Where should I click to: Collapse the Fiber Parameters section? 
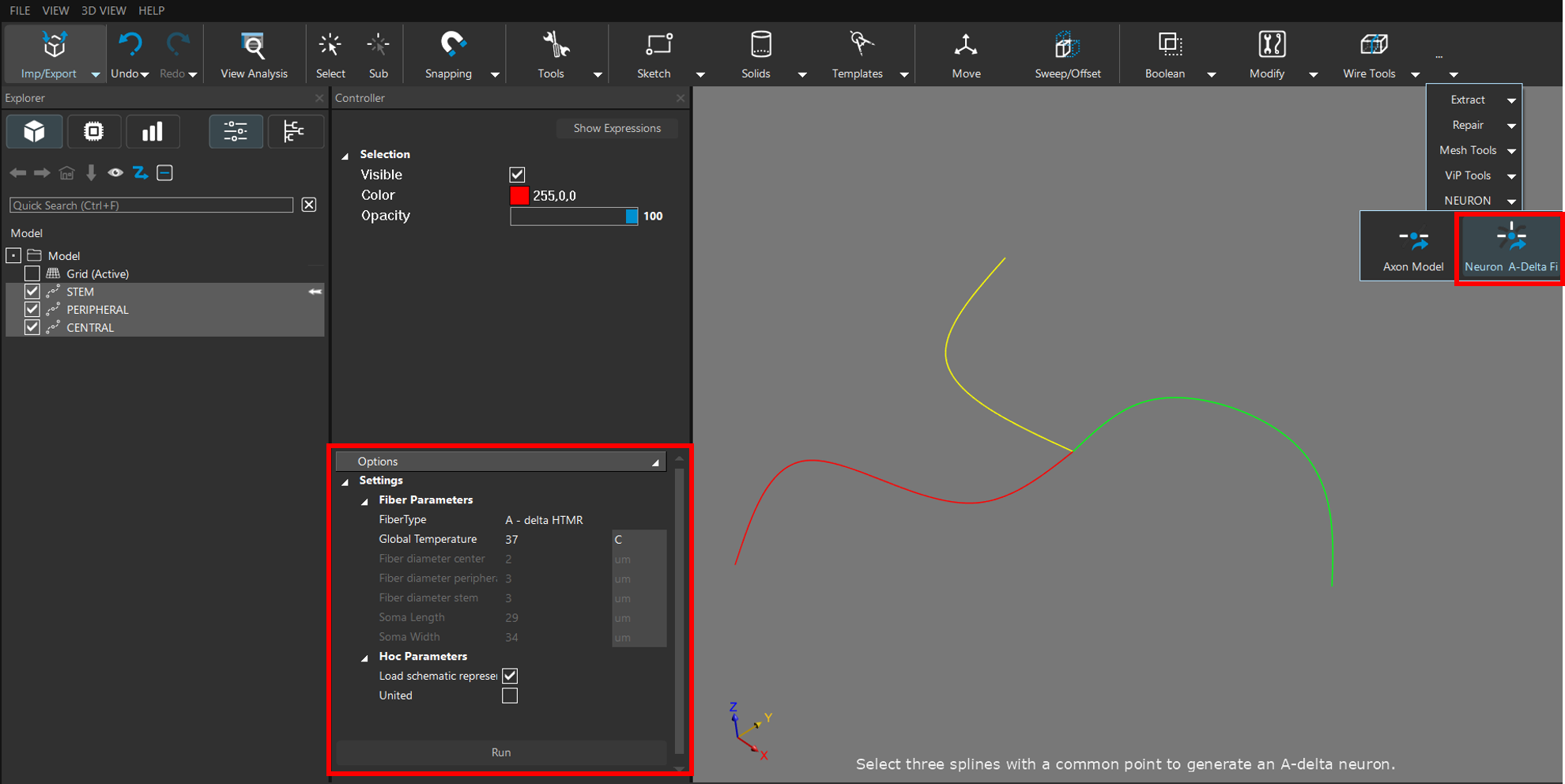point(365,501)
